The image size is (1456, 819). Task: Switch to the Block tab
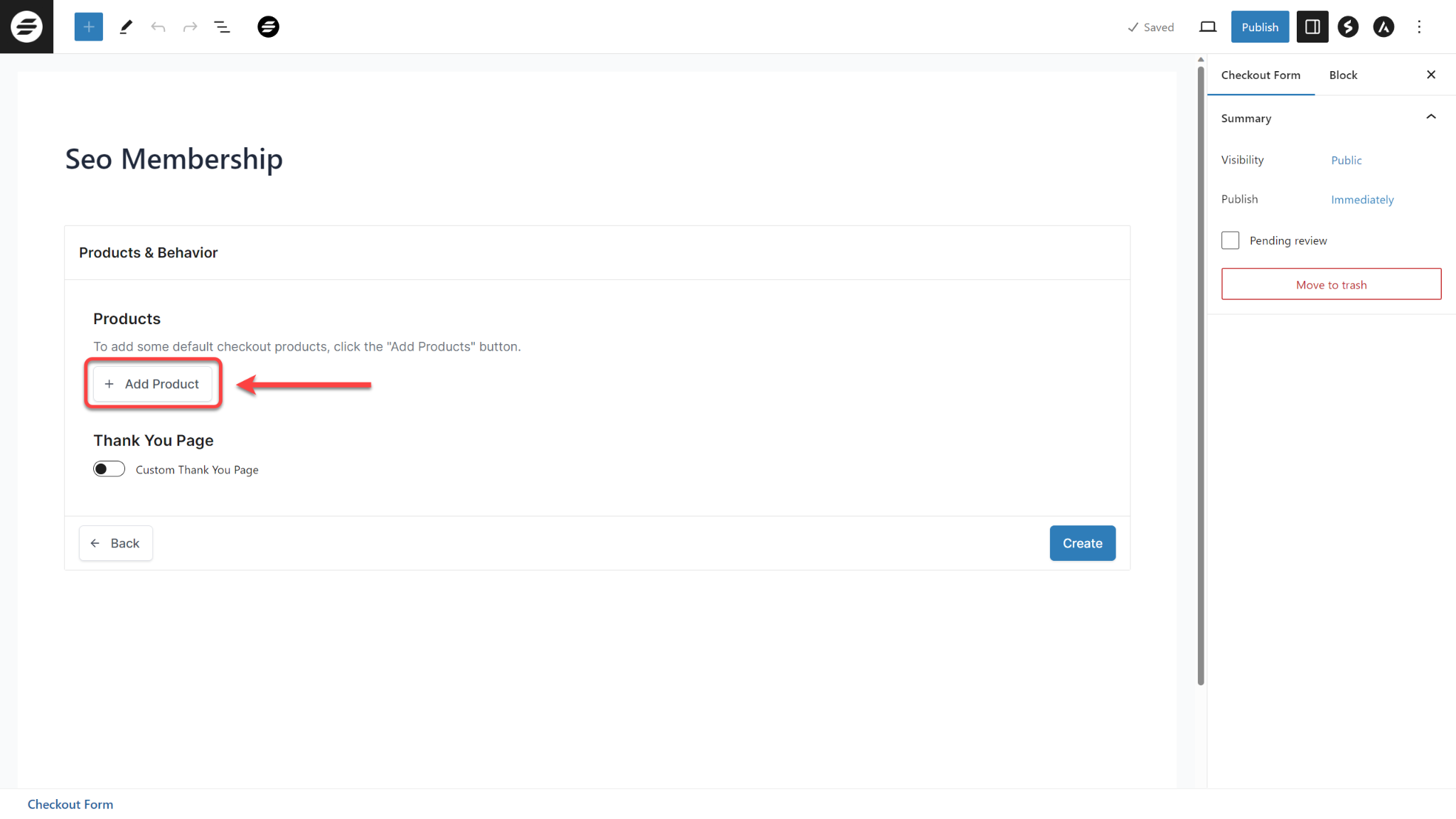[x=1343, y=75]
